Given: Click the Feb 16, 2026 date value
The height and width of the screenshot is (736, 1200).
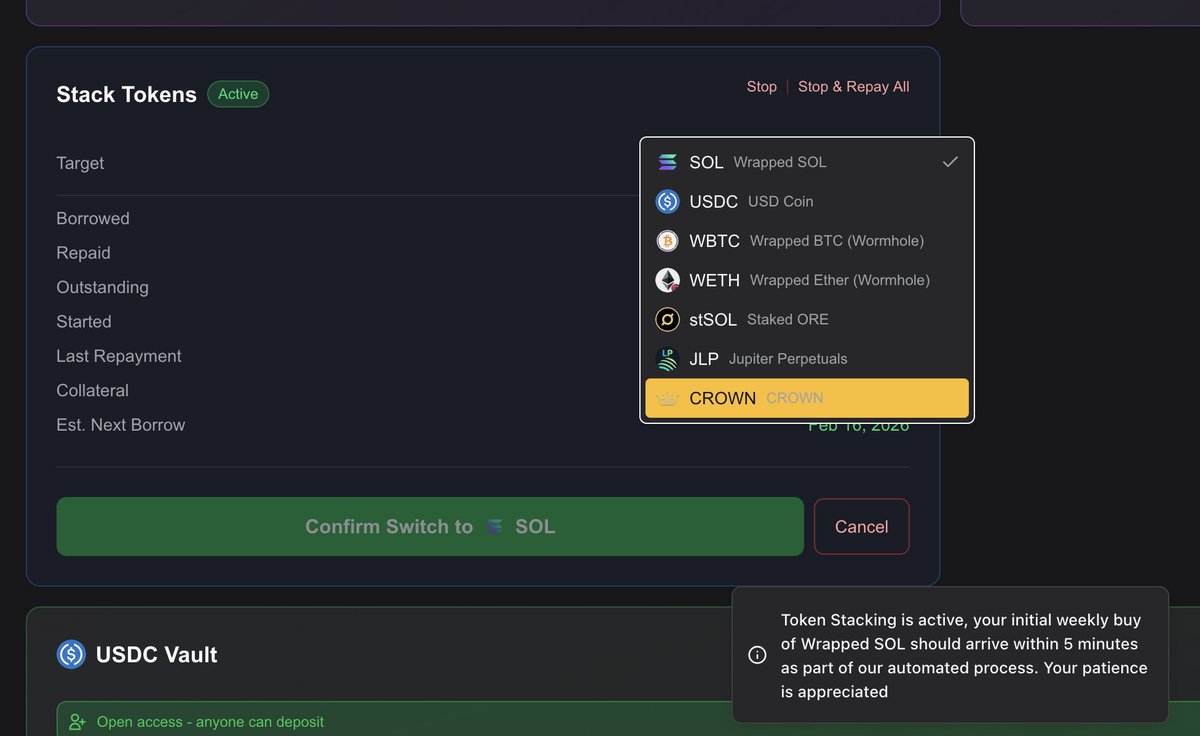Looking at the screenshot, I should click(x=859, y=428).
